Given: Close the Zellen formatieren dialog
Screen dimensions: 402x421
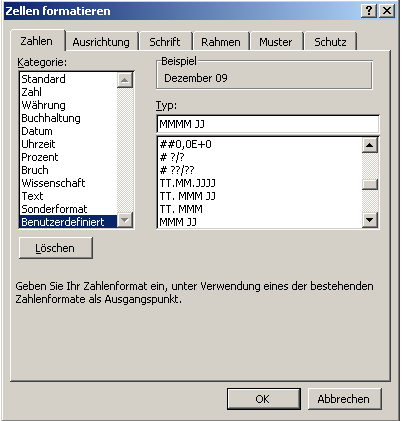Looking at the screenshot, I should click(387, 11).
